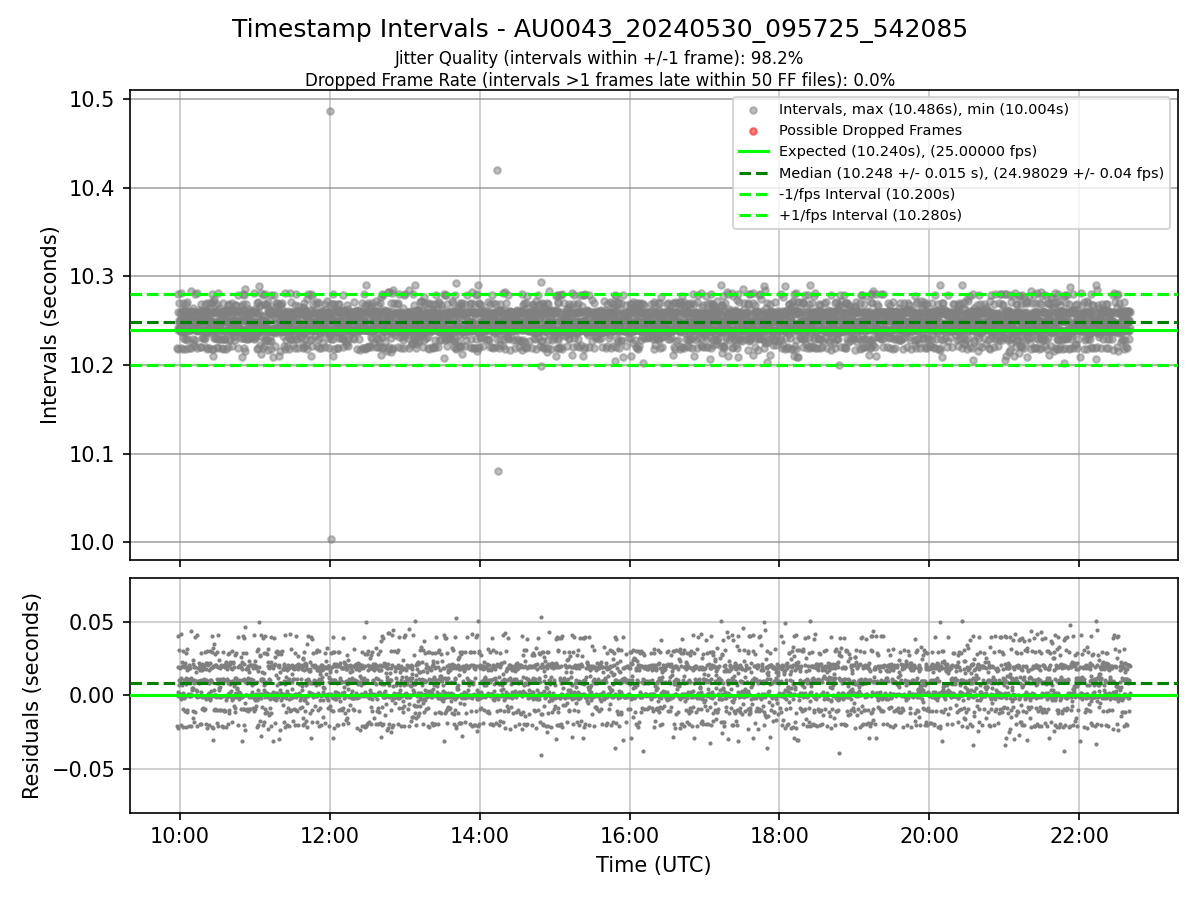Click the max outlier point near 10.486s at 12:00
The height and width of the screenshot is (900, 1200).
coord(330,111)
